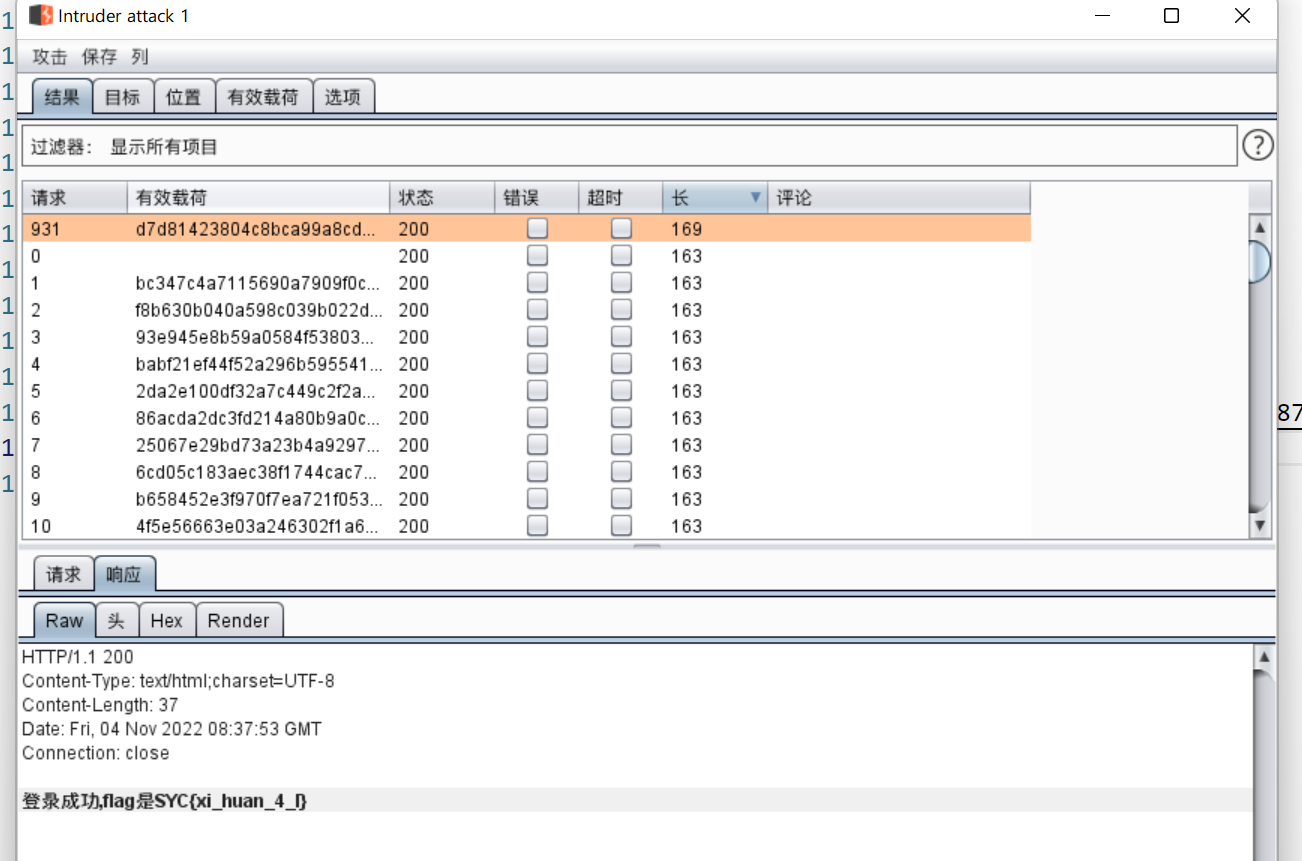Click the flag line SYC{xi_huan_4_l} in the response
This screenshot has height=861, width=1302.
coord(164,800)
